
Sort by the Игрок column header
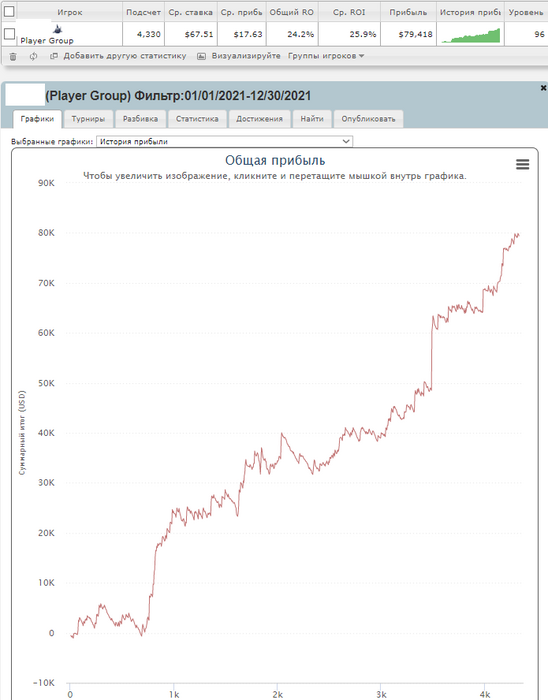pyautogui.click(x=70, y=12)
